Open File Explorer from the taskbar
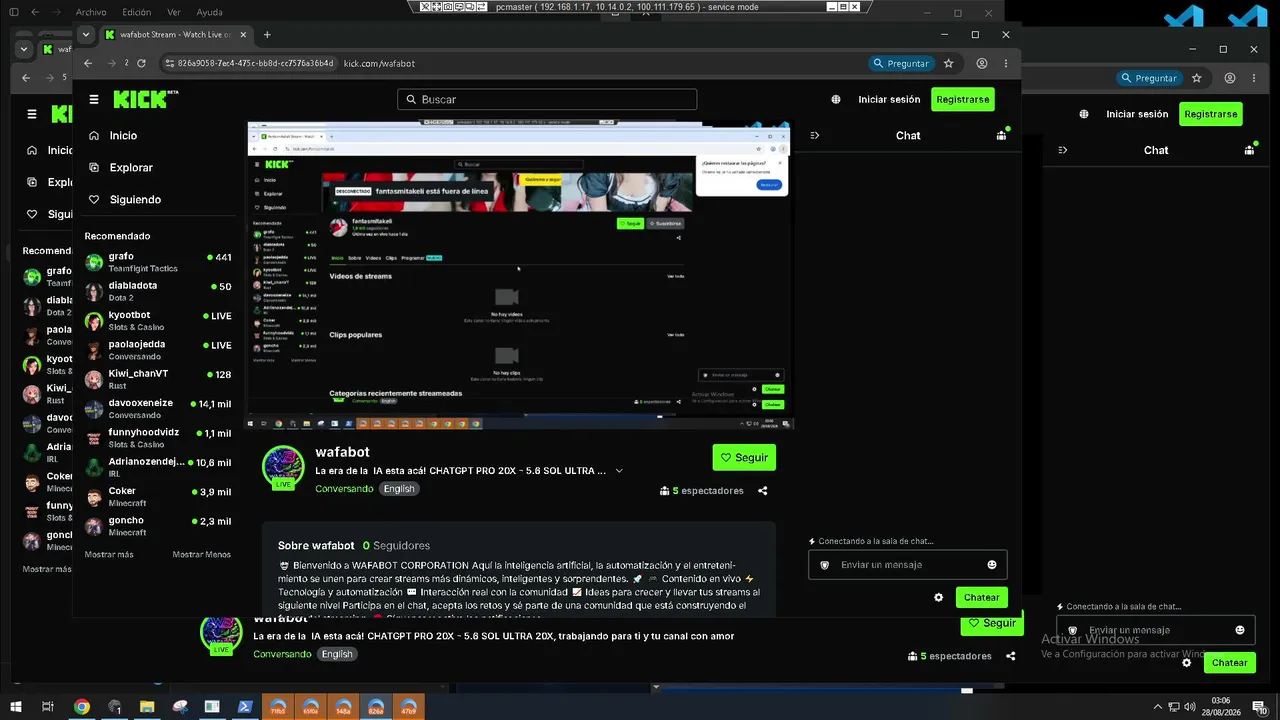The image size is (1280, 720). pyautogui.click(x=147, y=707)
